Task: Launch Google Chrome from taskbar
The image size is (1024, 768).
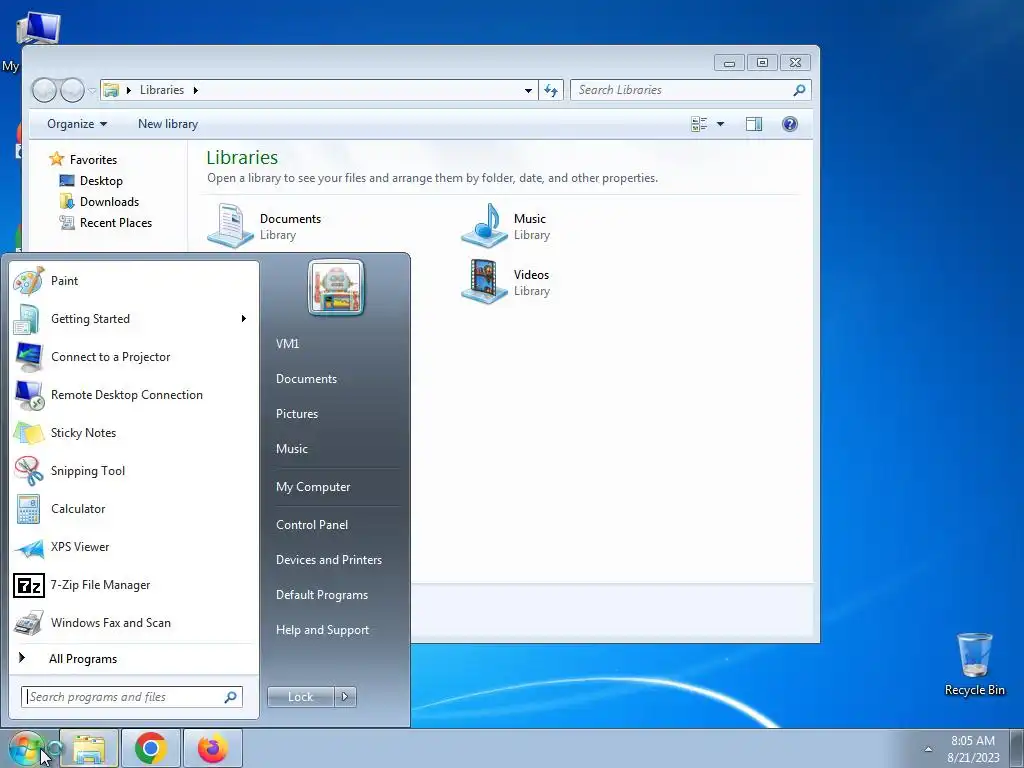Action: click(x=151, y=748)
